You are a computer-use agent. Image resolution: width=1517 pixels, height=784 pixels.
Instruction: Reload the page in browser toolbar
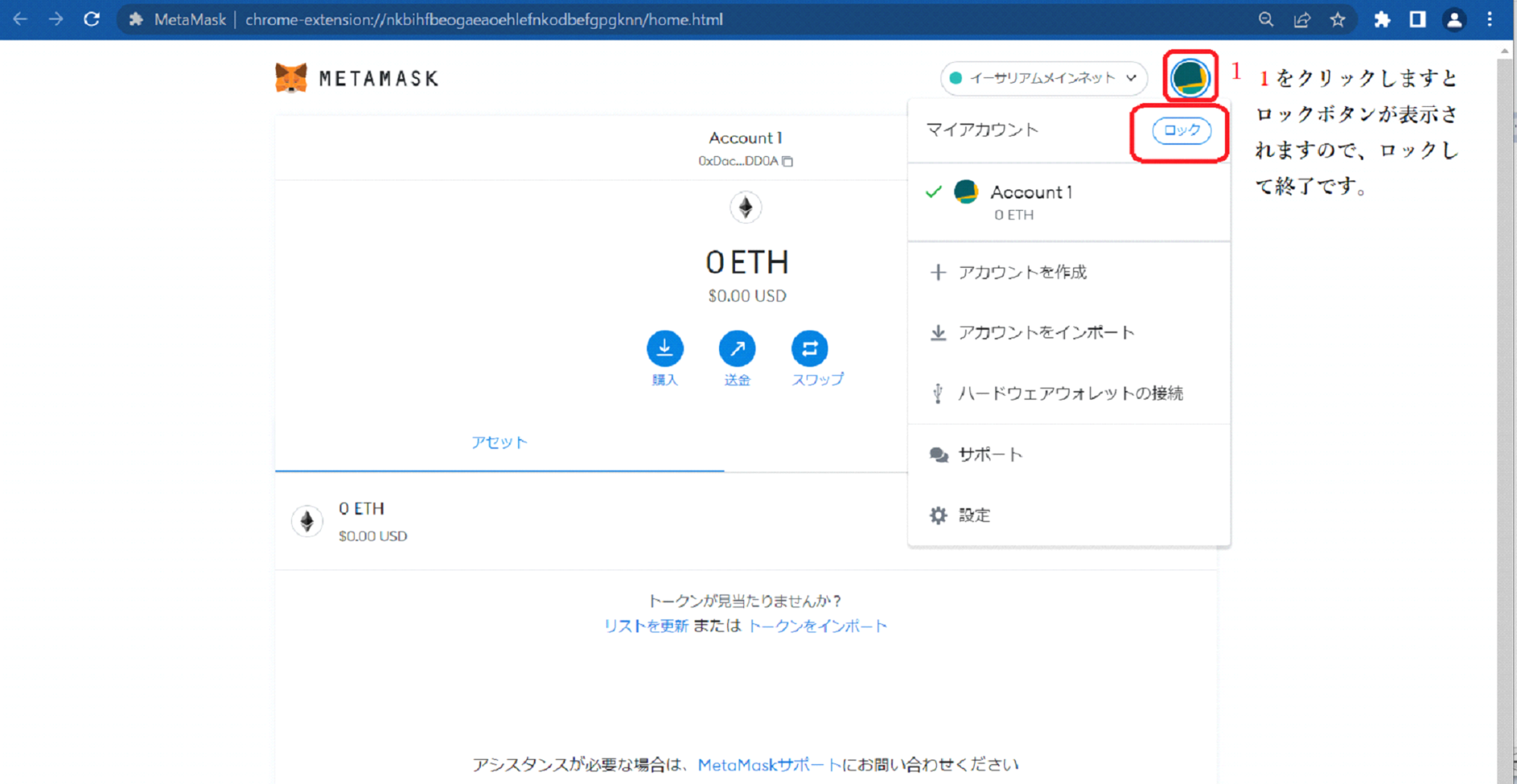(x=92, y=19)
